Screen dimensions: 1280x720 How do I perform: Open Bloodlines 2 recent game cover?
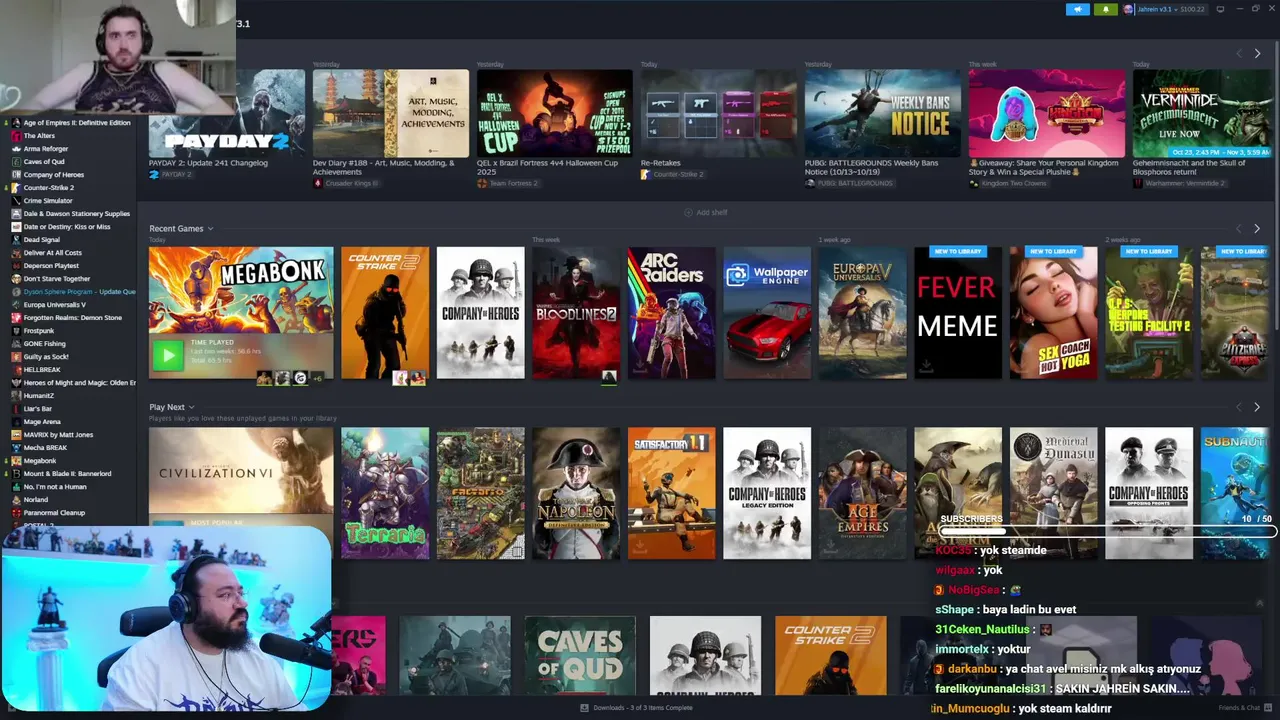coord(576,313)
